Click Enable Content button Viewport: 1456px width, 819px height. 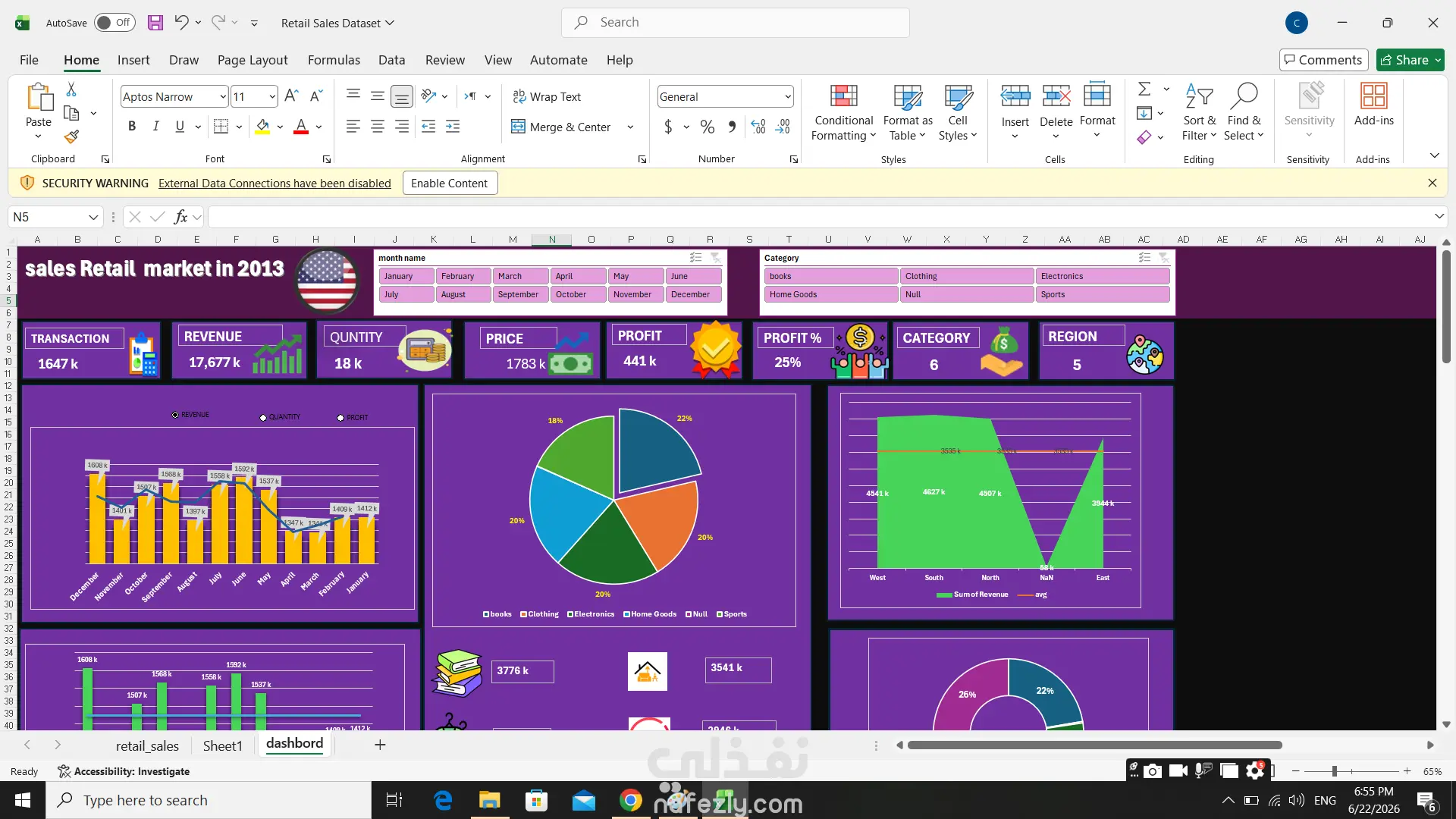point(450,183)
